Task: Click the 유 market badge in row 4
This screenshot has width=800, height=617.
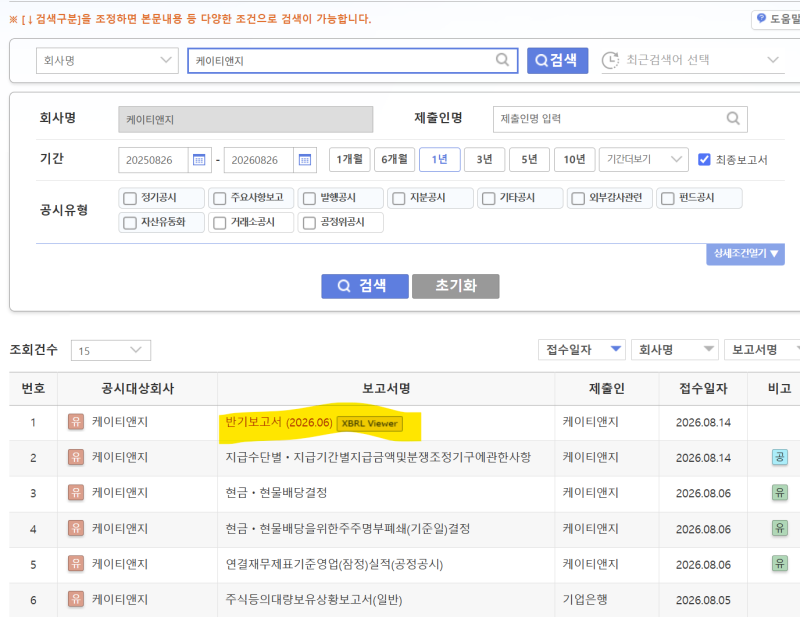Action: pos(76,528)
